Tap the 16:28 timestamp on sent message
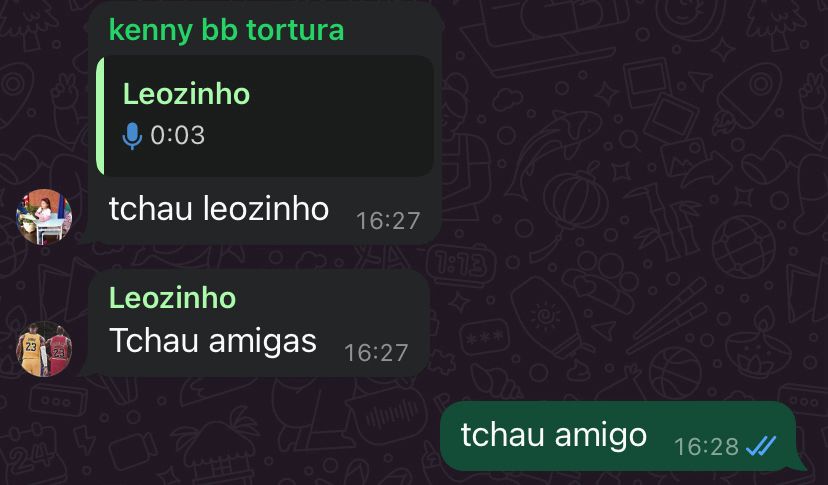 pyautogui.click(x=707, y=447)
